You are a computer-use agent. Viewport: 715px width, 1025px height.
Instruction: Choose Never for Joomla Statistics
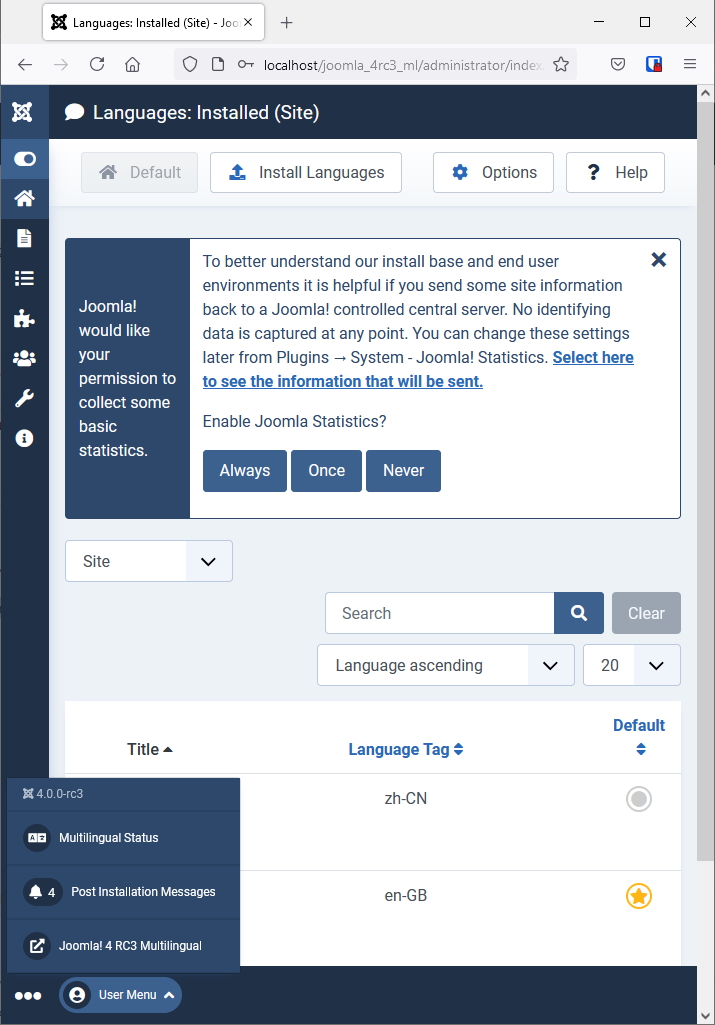coord(403,471)
